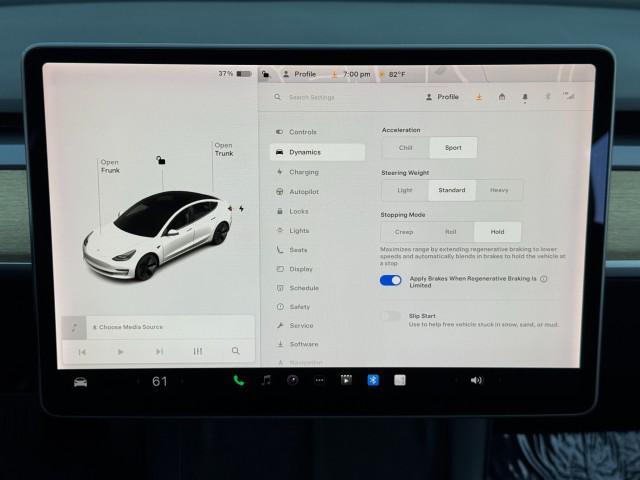This screenshot has height=480, width=640.
Task: Go to Autopilot settings
Action: click(303, 191)
